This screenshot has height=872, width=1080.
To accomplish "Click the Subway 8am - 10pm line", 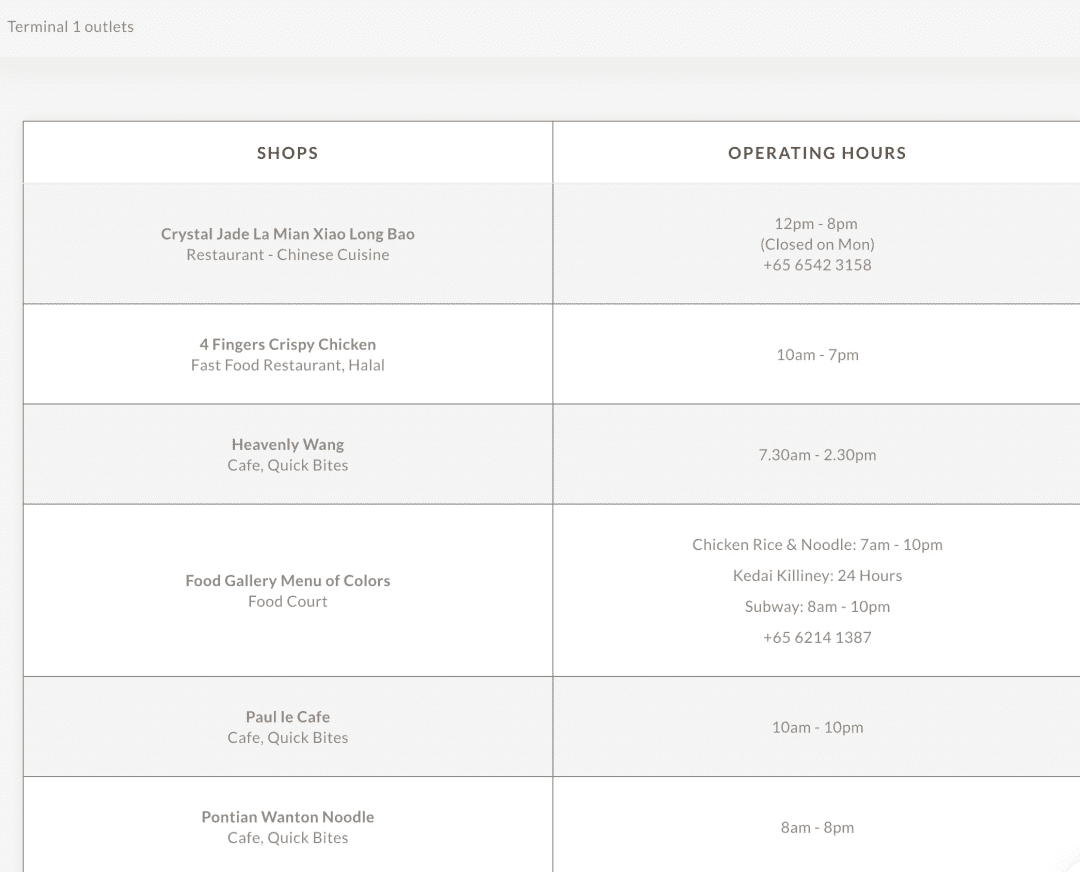I will point(817,607).
